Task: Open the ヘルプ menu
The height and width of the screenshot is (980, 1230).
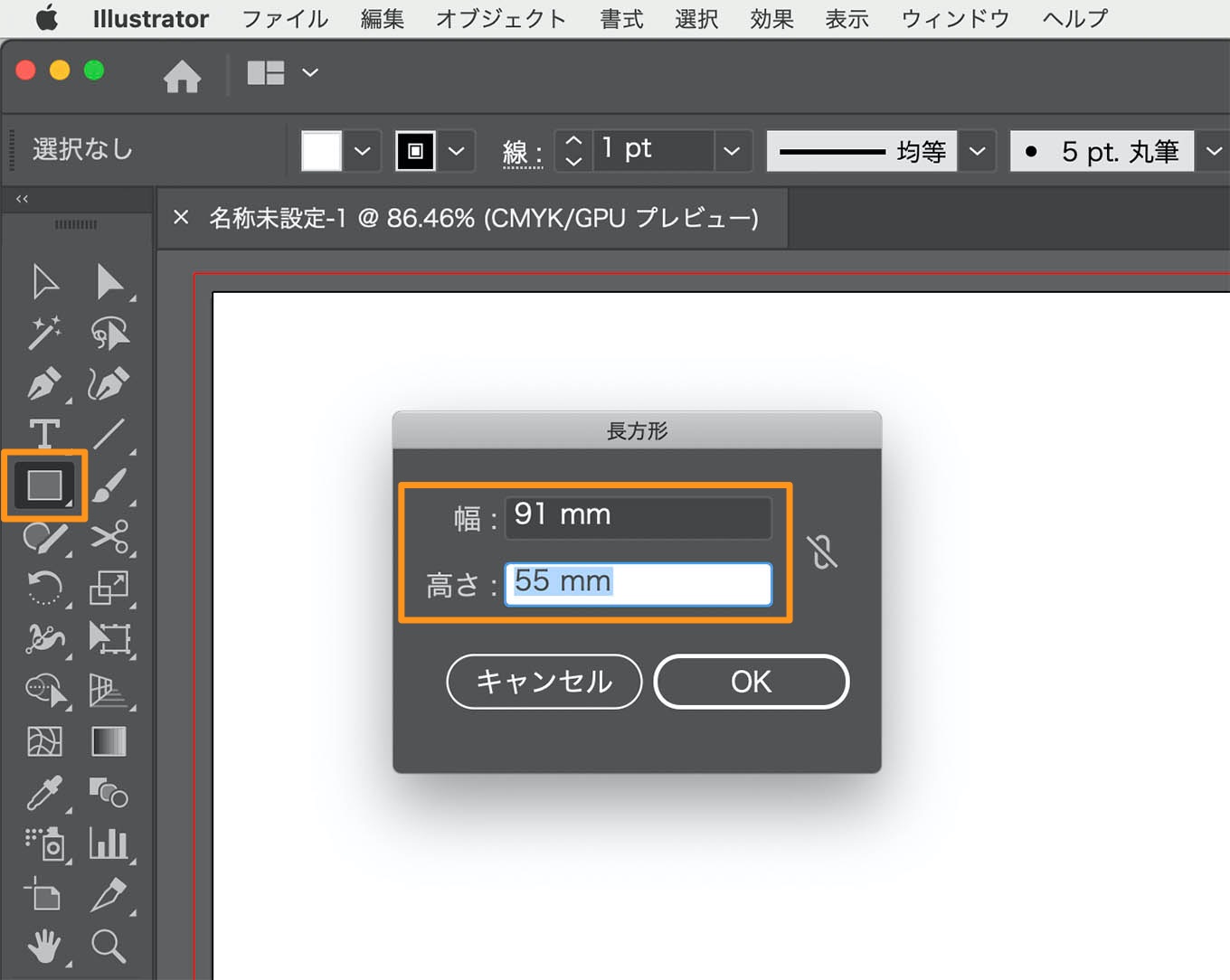Action: 1075,18
